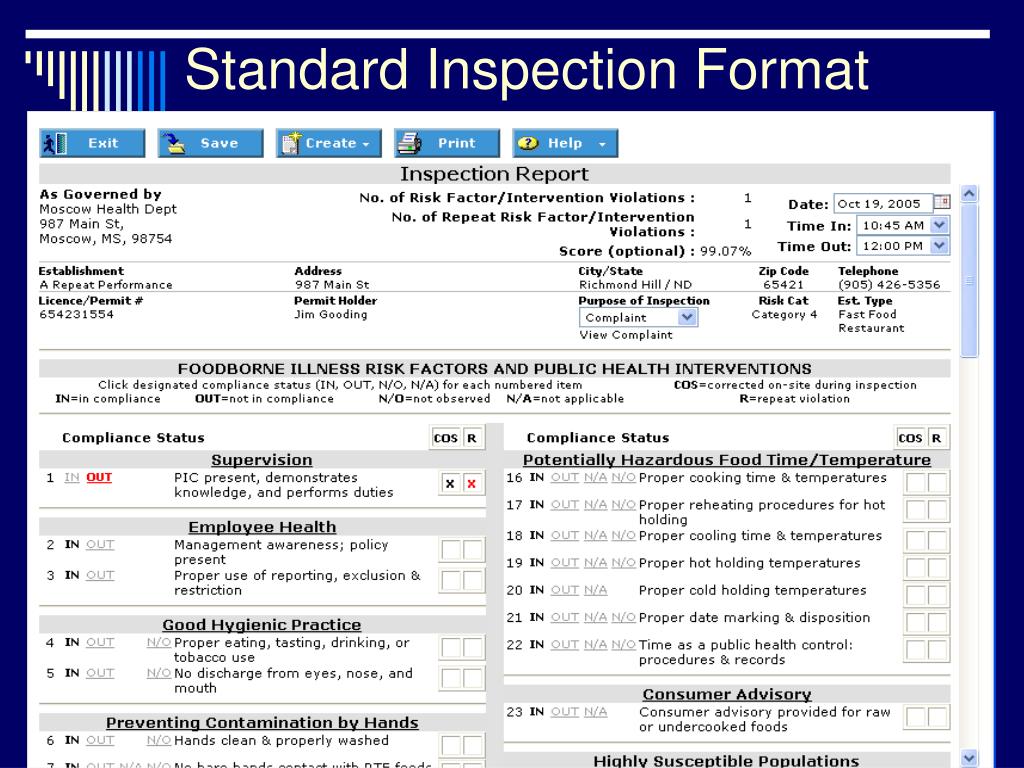This screenshot has width=1024, height=768.
Task: Click the Supervision section heading
Action: tap(262, 460)
